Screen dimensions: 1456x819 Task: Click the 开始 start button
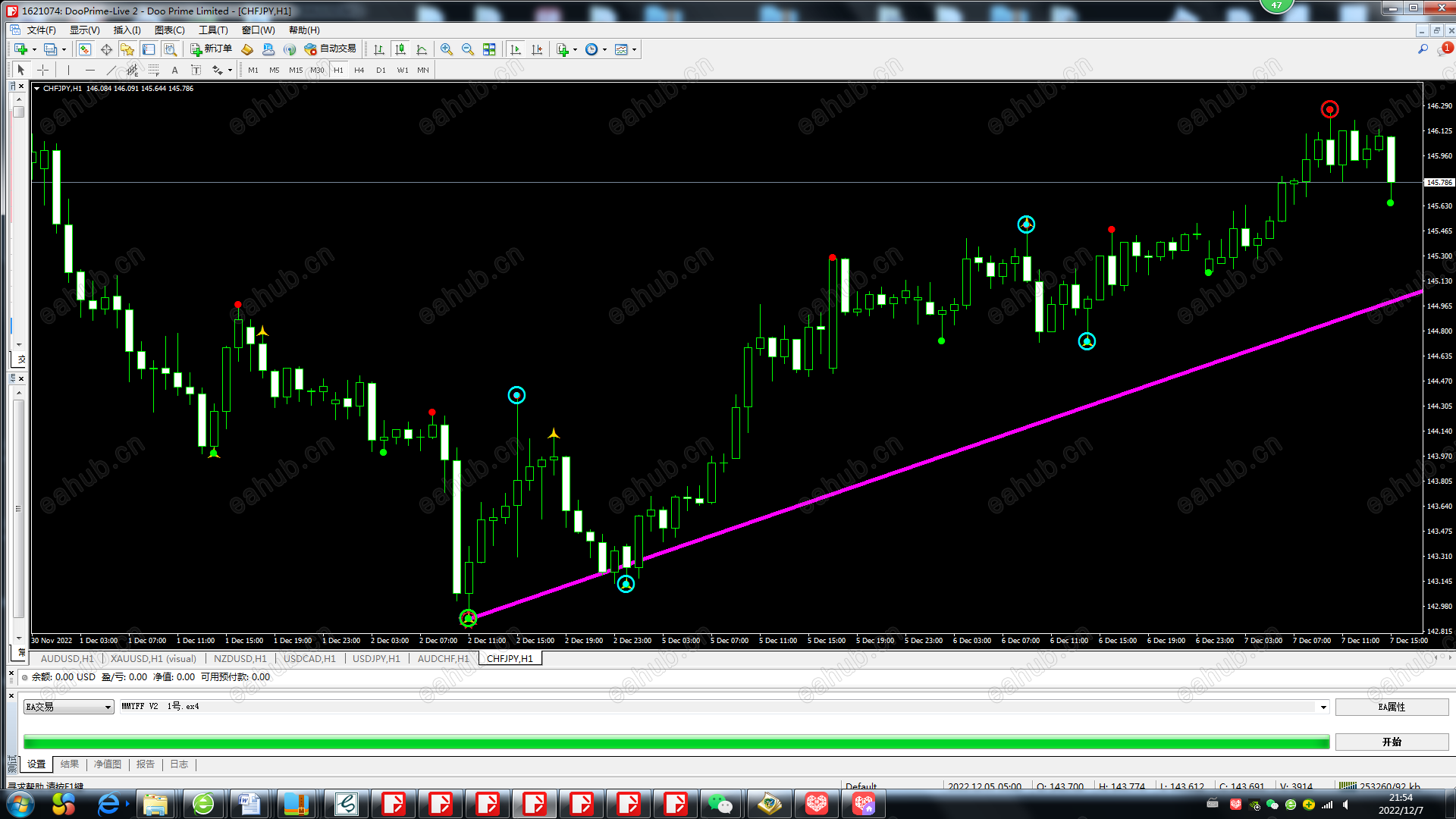click(x=1392, y=742)
